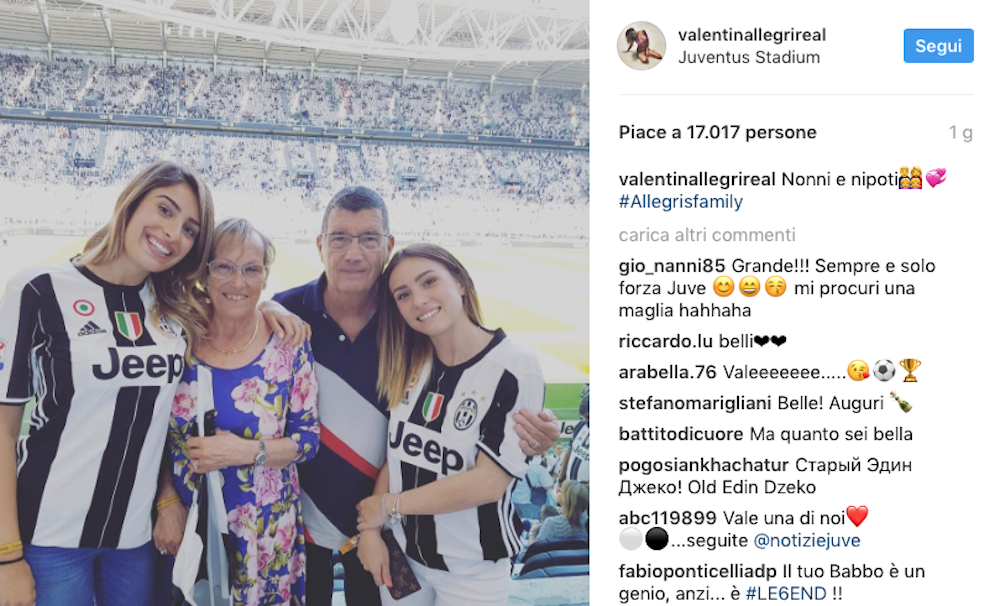Visit arabella.76 profile

[x=668, y=372]
